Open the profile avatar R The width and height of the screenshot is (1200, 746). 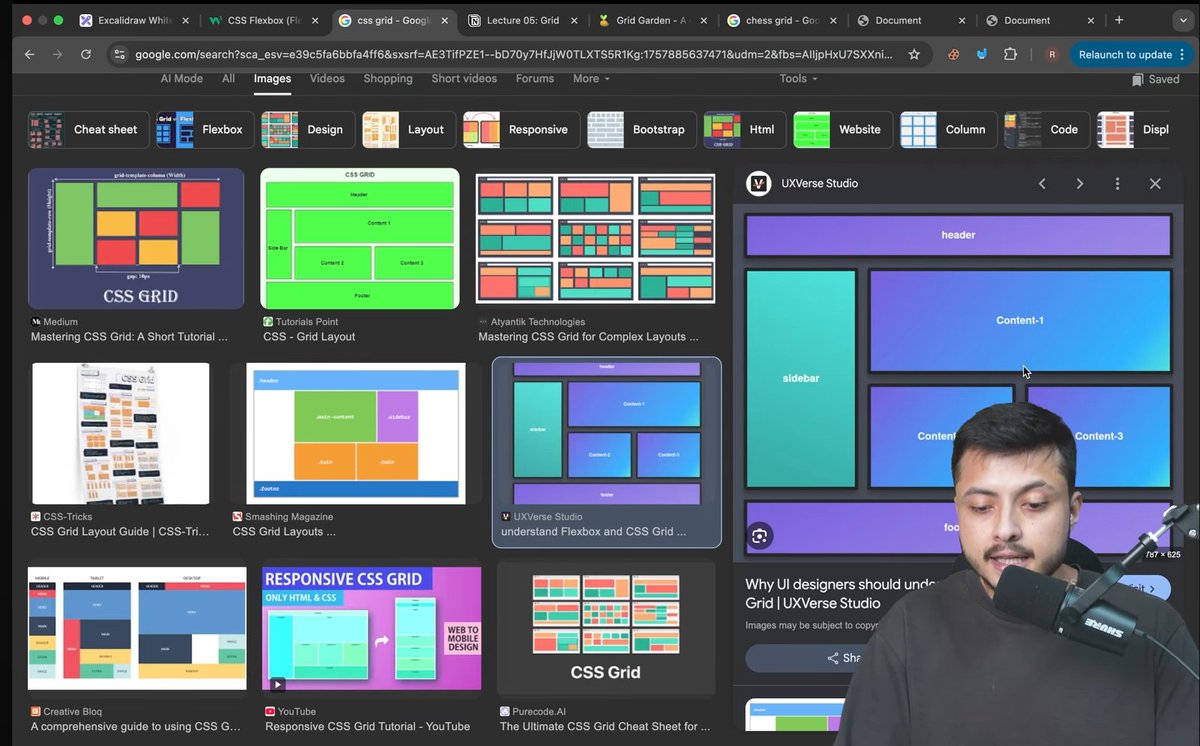point(1051,55)
